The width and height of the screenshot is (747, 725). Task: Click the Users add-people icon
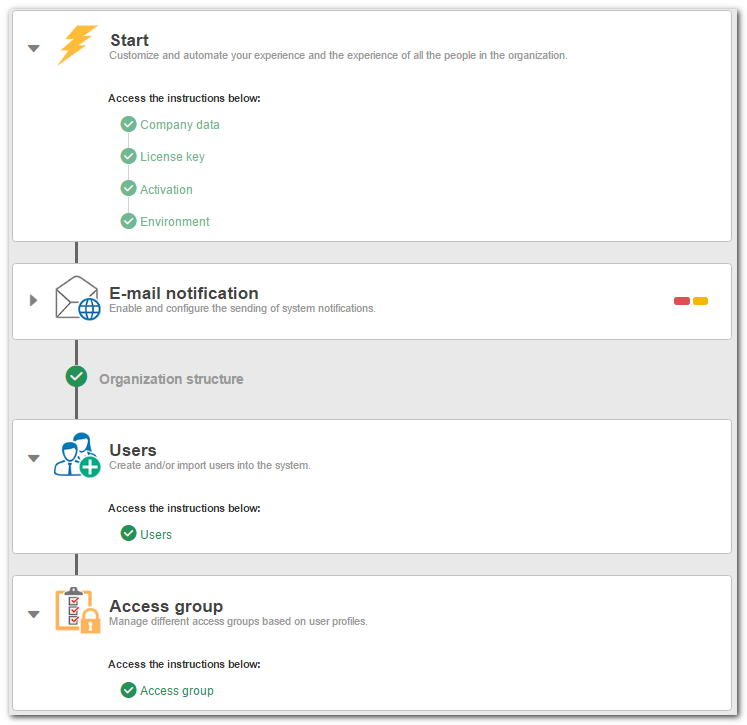click(x=77, y=454)
